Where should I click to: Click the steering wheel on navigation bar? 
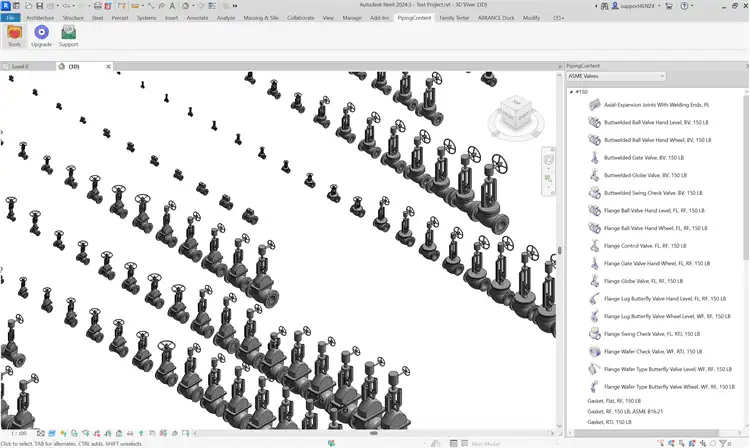[548, 160]
